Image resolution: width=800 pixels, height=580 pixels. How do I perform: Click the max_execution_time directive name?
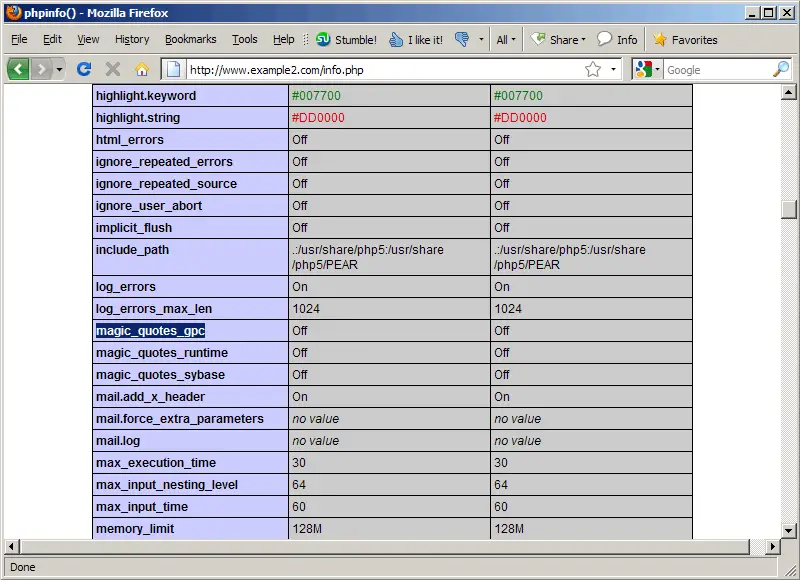pos(156,463)
